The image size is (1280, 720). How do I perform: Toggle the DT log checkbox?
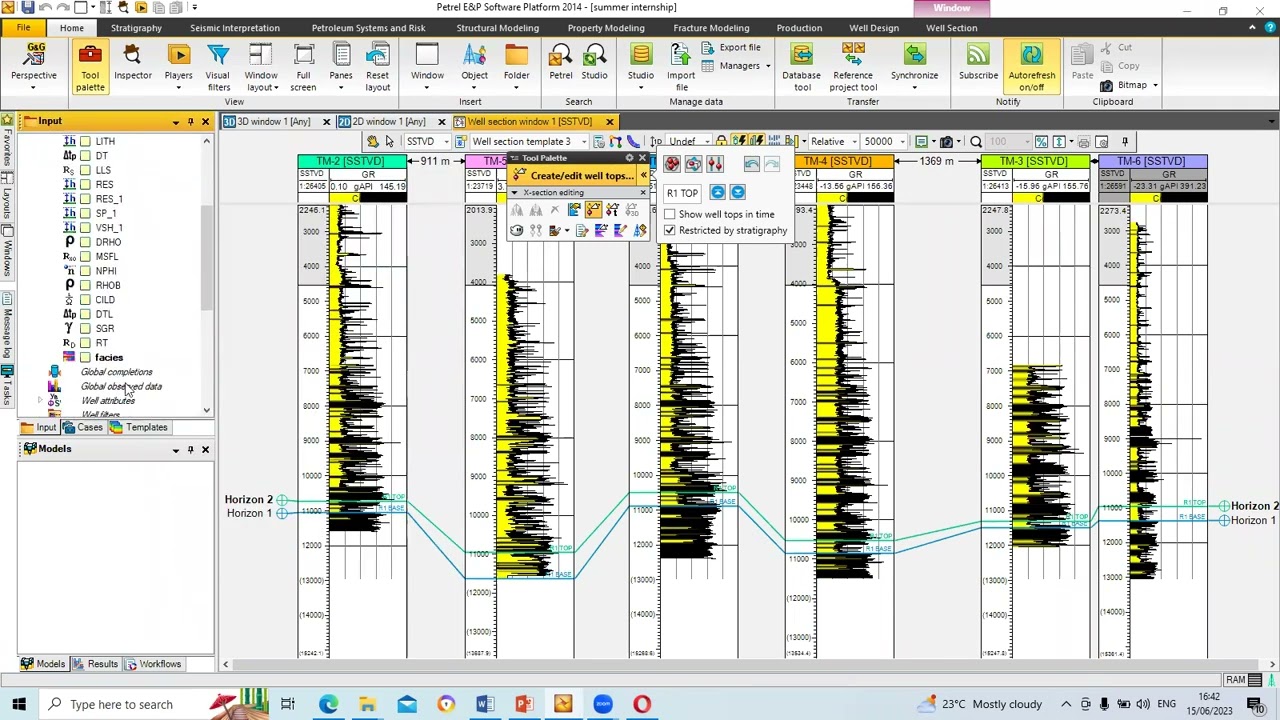pos(85,156)
